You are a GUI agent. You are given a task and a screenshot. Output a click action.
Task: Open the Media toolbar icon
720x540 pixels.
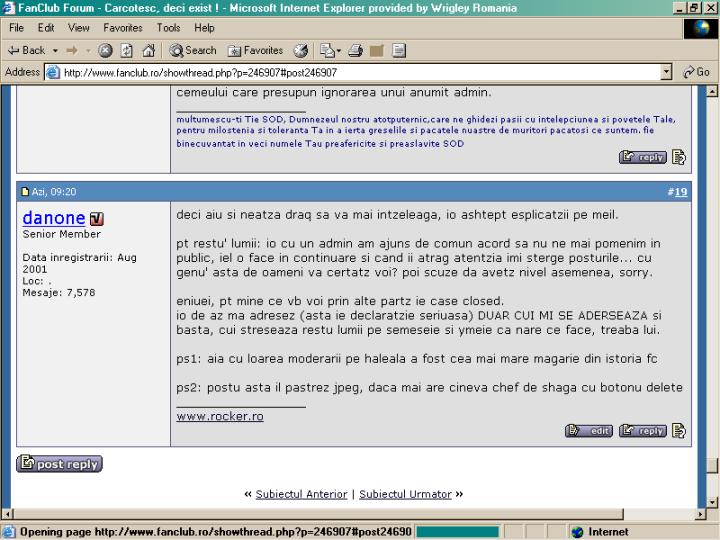tap(301, 50)
